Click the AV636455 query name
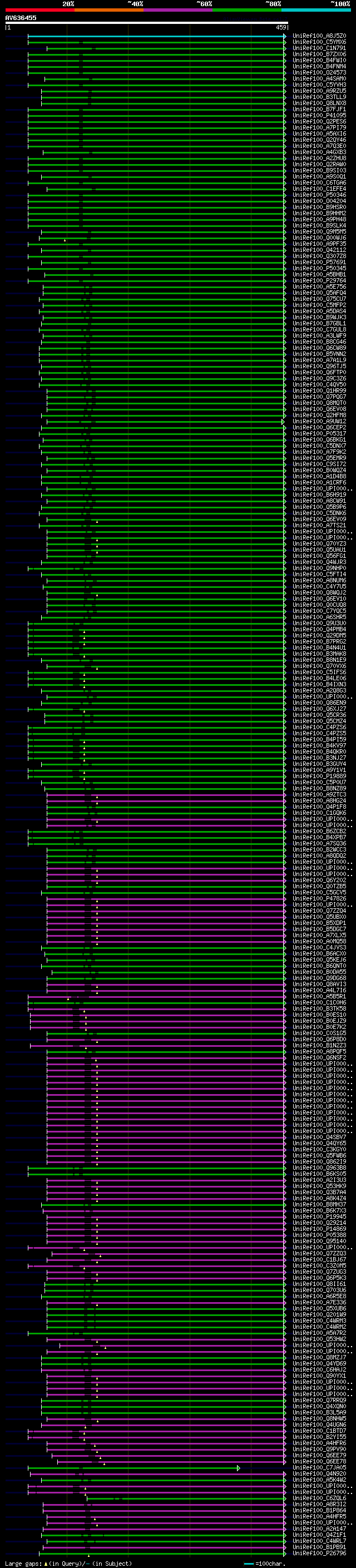356x1568 pixels. 21,18
